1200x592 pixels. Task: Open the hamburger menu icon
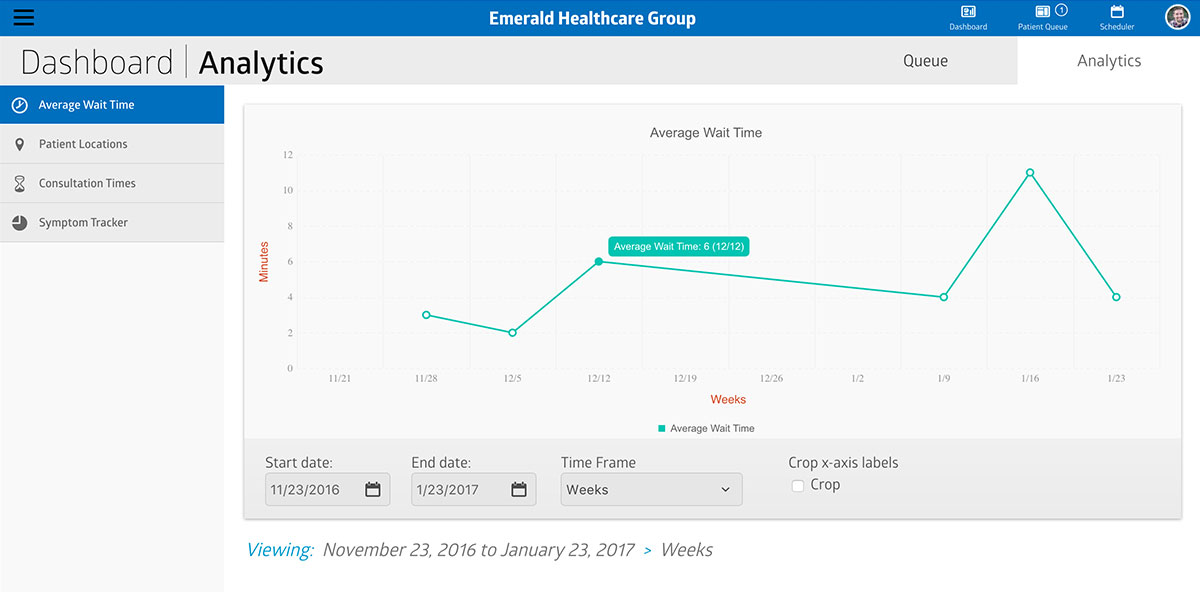(x=24, y=18)
